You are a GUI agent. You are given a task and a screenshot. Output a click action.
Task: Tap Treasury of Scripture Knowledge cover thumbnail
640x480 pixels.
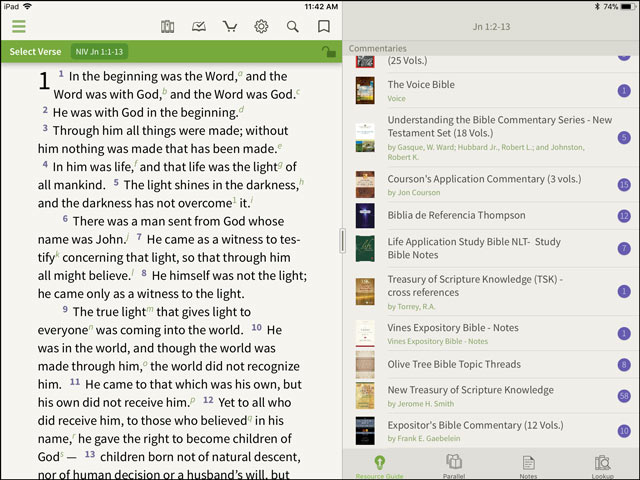[x=365, y=291]
